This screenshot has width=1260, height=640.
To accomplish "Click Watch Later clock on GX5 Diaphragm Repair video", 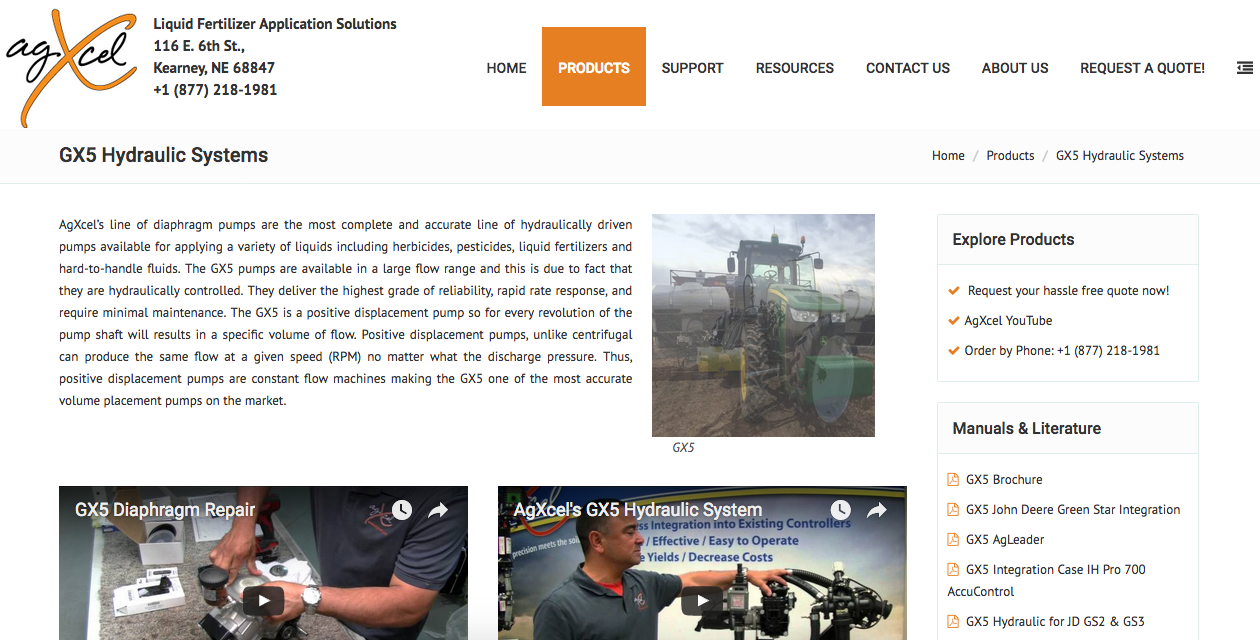I will [401, 510].
